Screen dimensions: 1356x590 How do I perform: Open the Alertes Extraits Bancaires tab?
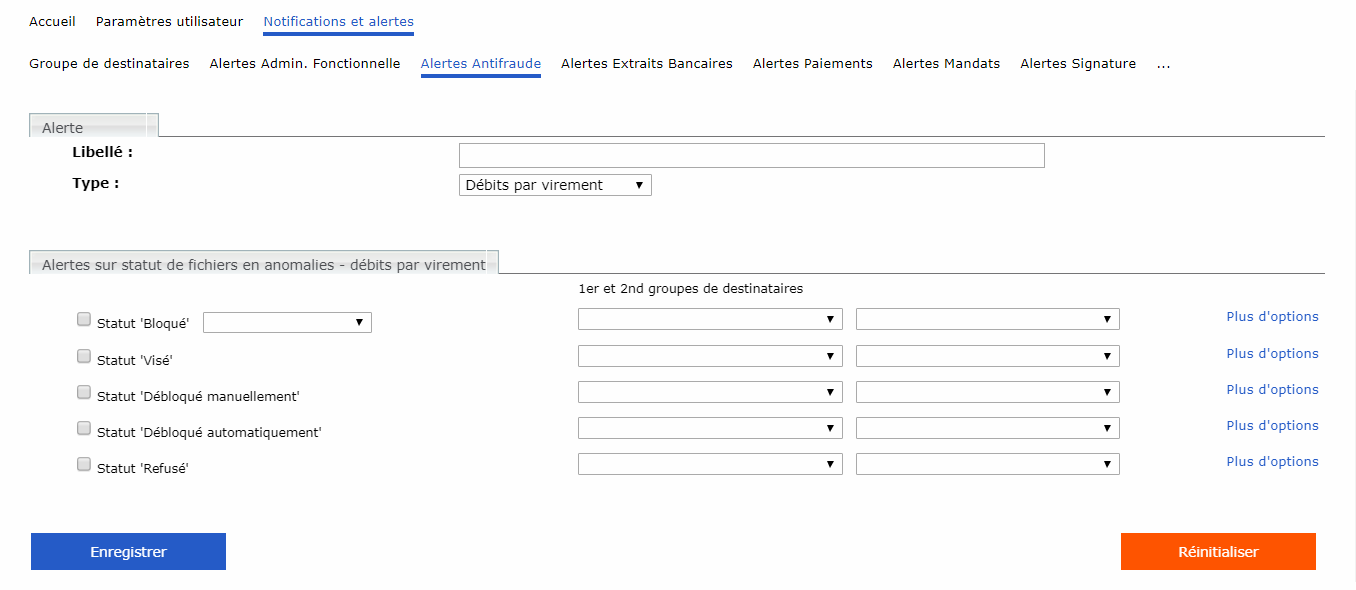pos(646,64)
